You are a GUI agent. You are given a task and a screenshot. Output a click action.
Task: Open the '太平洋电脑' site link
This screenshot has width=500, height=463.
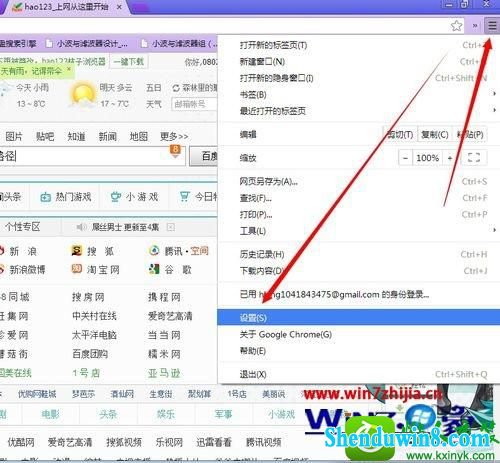94,335
